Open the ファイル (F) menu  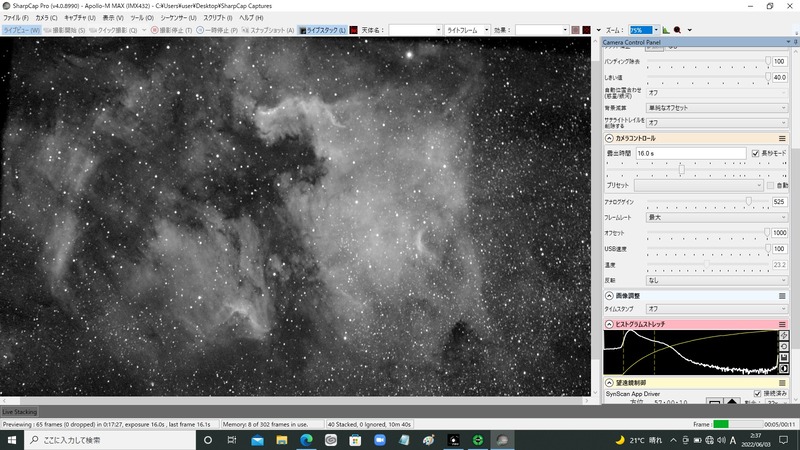[x=16, y=18]
